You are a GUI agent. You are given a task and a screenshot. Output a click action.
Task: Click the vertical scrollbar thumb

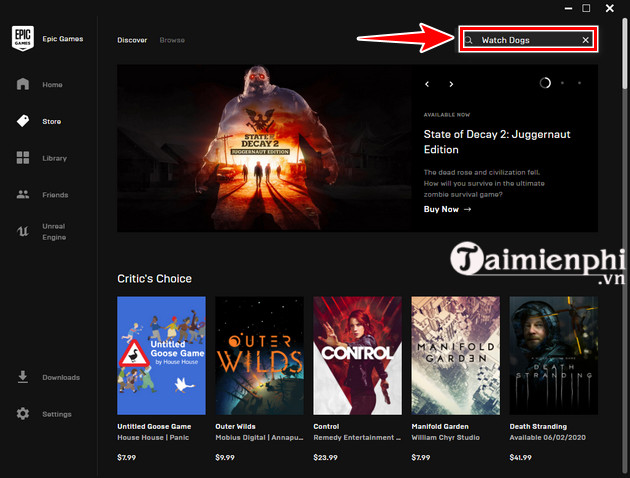[x=625, y=52]
